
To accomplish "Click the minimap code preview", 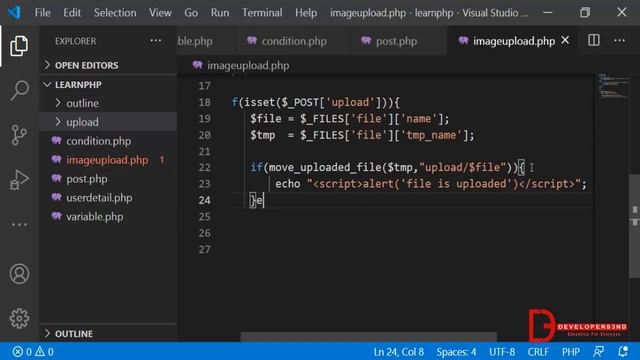I will point(613,87).
